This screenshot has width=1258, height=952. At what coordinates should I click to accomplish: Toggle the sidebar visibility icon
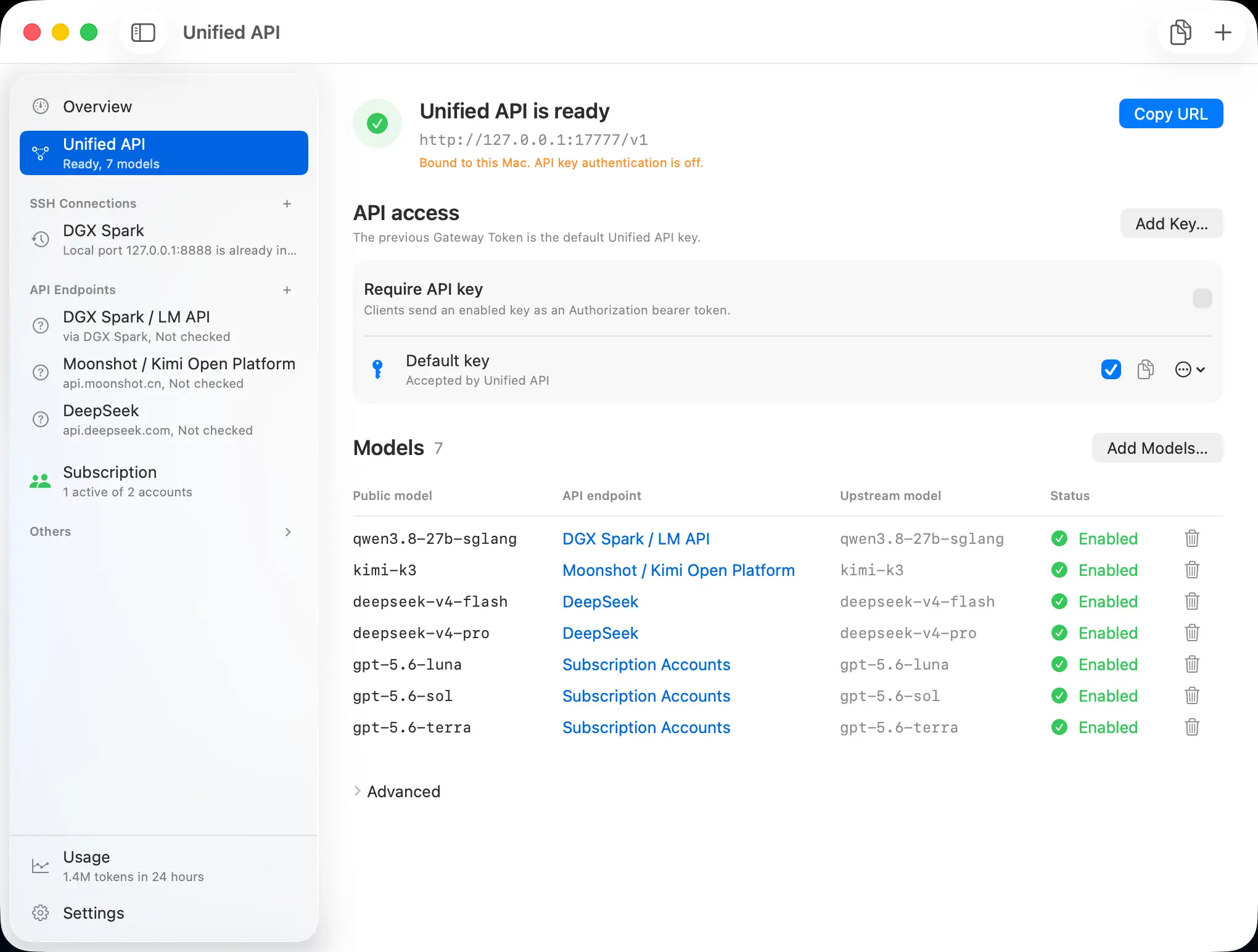(x=143, y=32)
